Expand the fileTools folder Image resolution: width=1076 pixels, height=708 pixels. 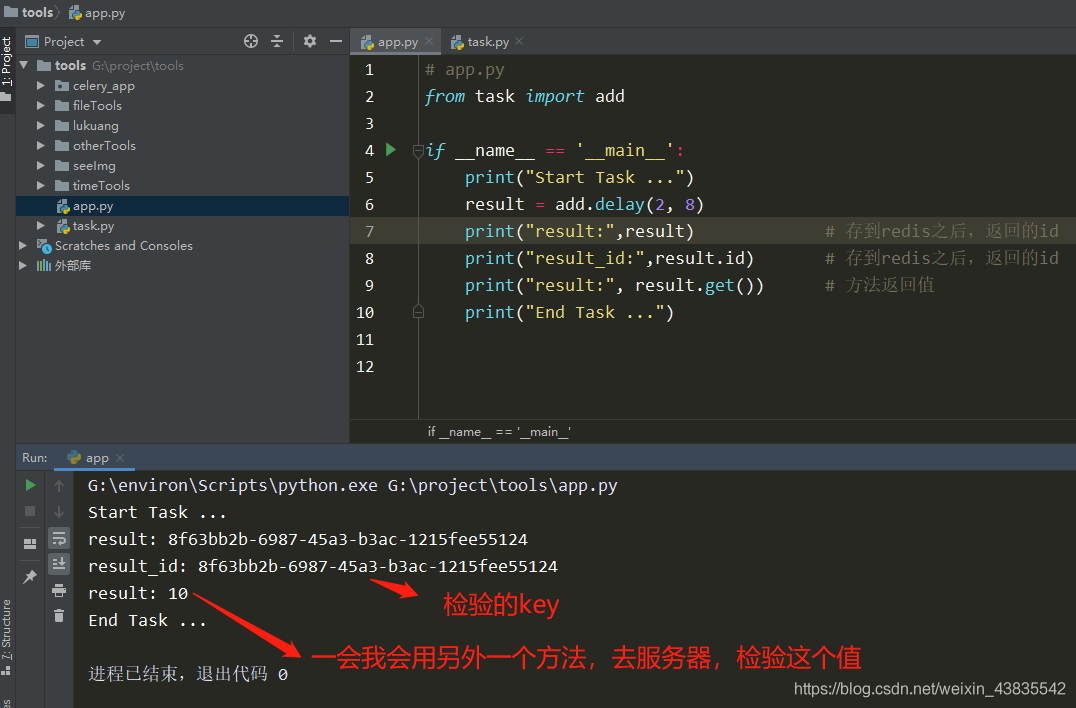[40, 106]
